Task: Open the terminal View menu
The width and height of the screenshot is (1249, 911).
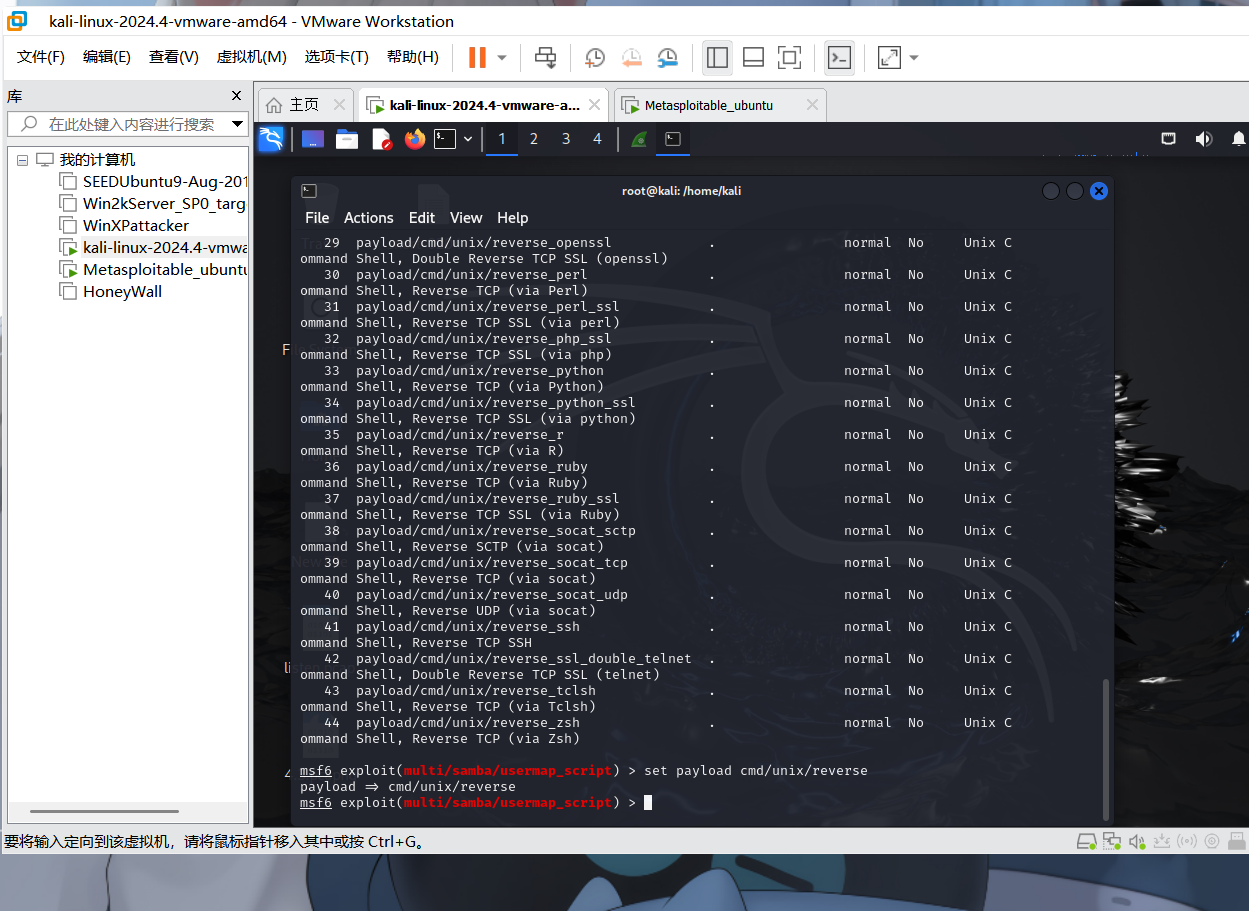Action: pyautogui.click(x=466, y=218)
